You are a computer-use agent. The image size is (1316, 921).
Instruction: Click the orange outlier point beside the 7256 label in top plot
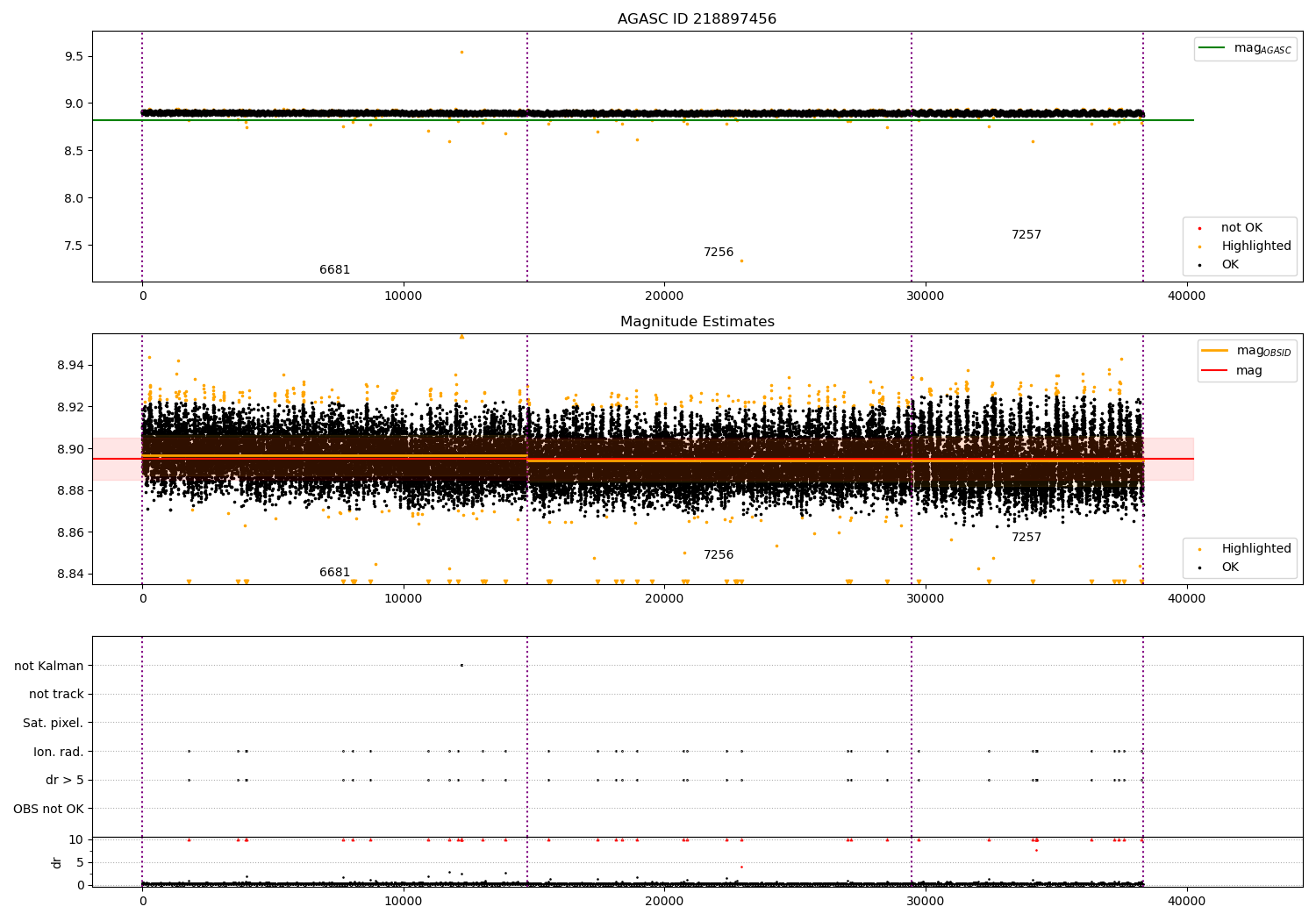(741, 261)
